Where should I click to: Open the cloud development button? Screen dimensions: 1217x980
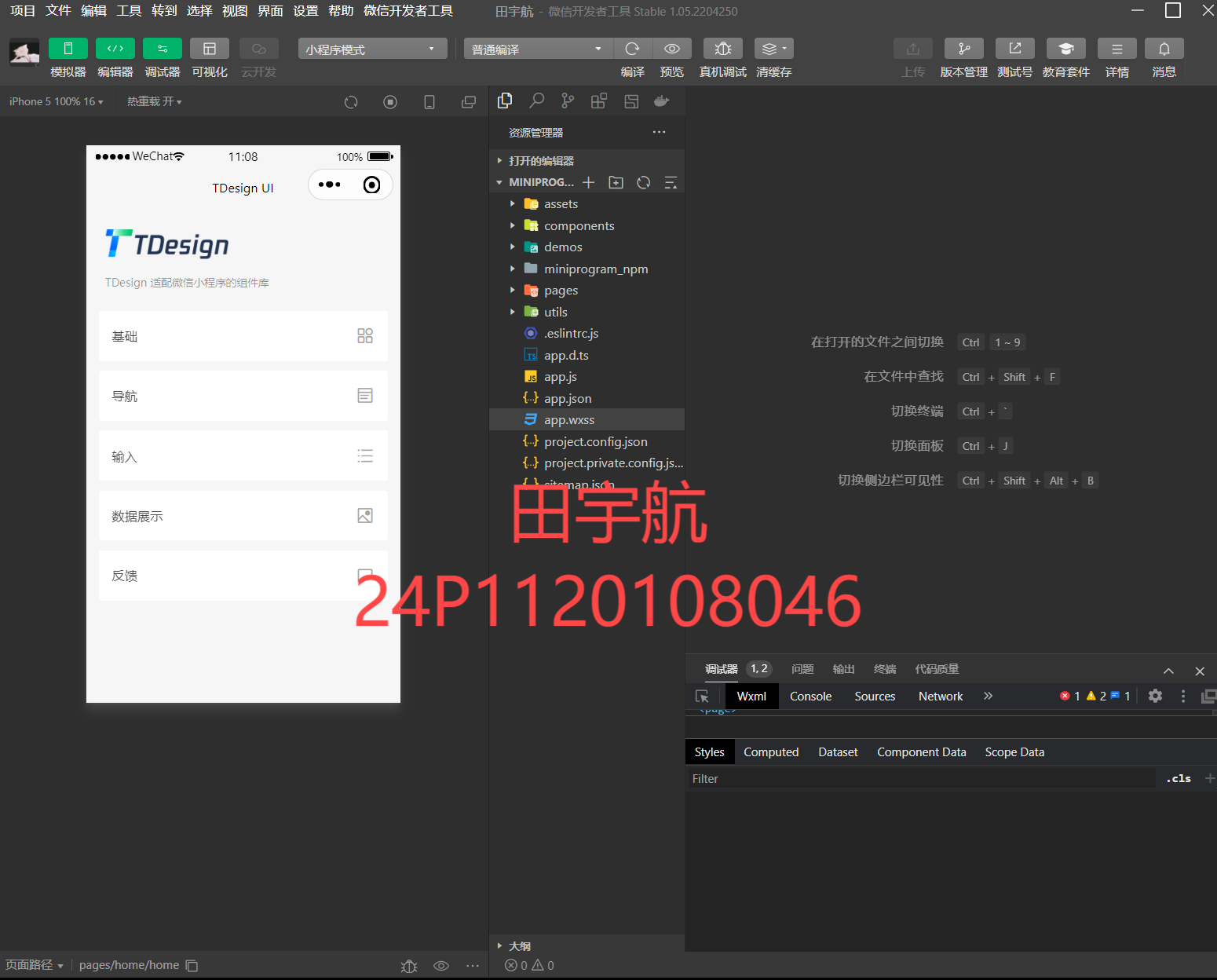point(259,49)
